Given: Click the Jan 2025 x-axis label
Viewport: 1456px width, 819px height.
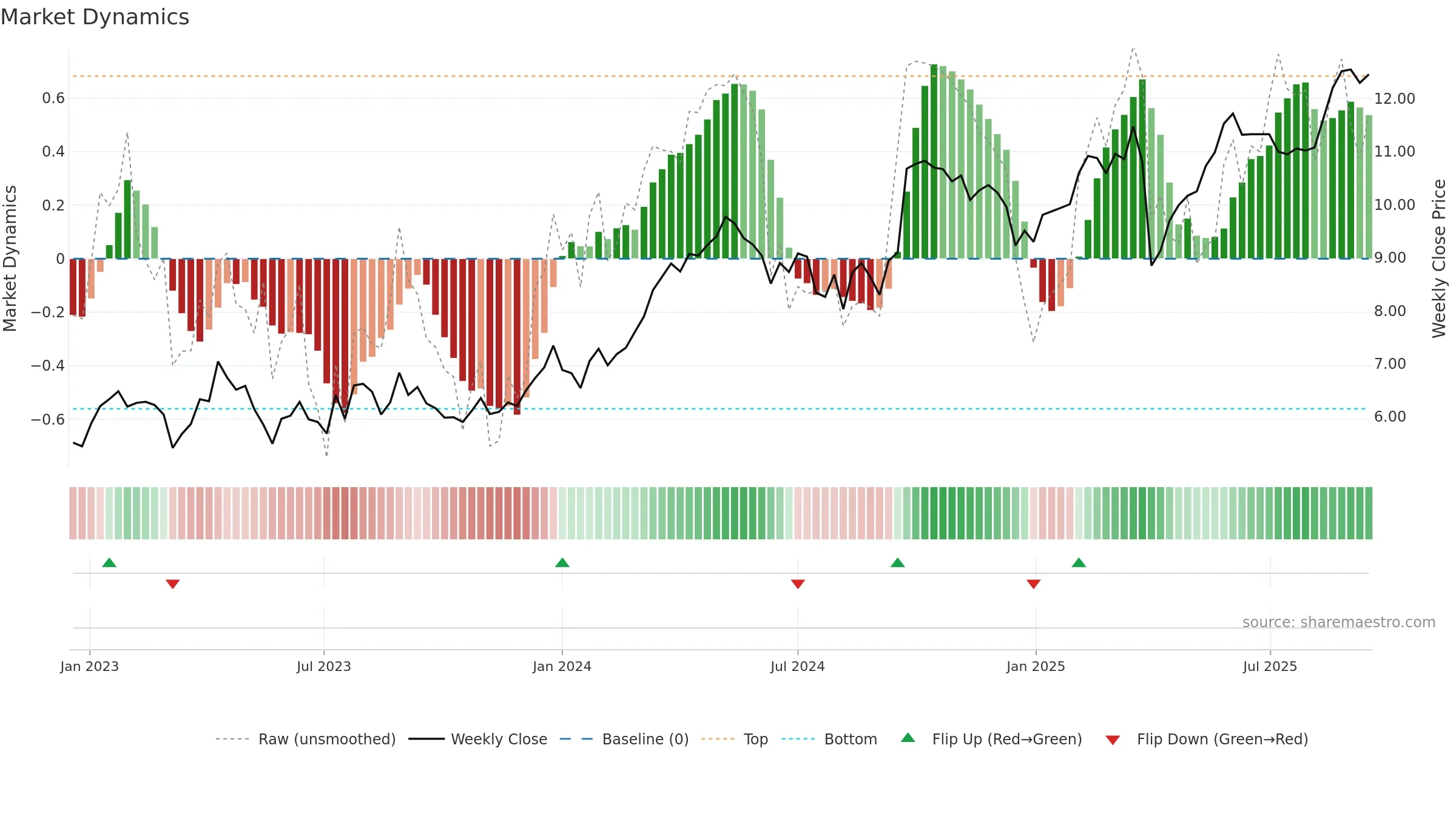Looking at the screenshot, I should click(1036, 667).
